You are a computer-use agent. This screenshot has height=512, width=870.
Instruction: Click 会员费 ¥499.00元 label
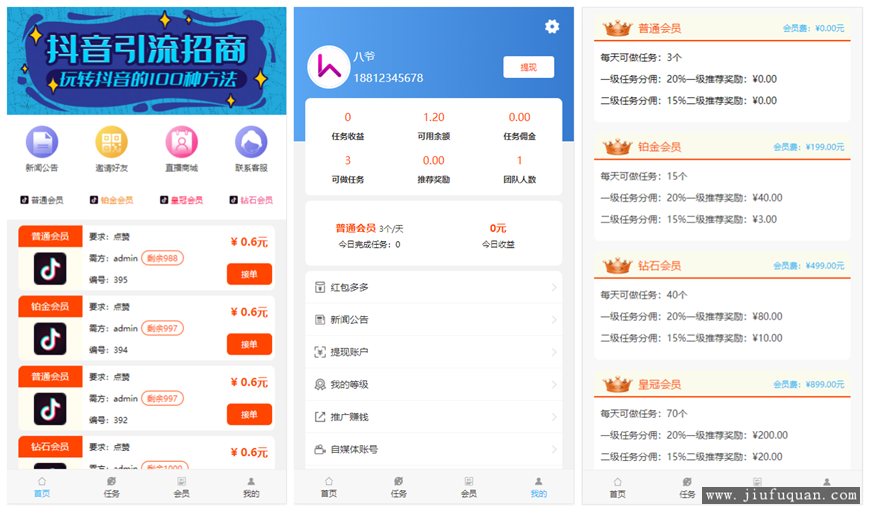tap(808, 266)
